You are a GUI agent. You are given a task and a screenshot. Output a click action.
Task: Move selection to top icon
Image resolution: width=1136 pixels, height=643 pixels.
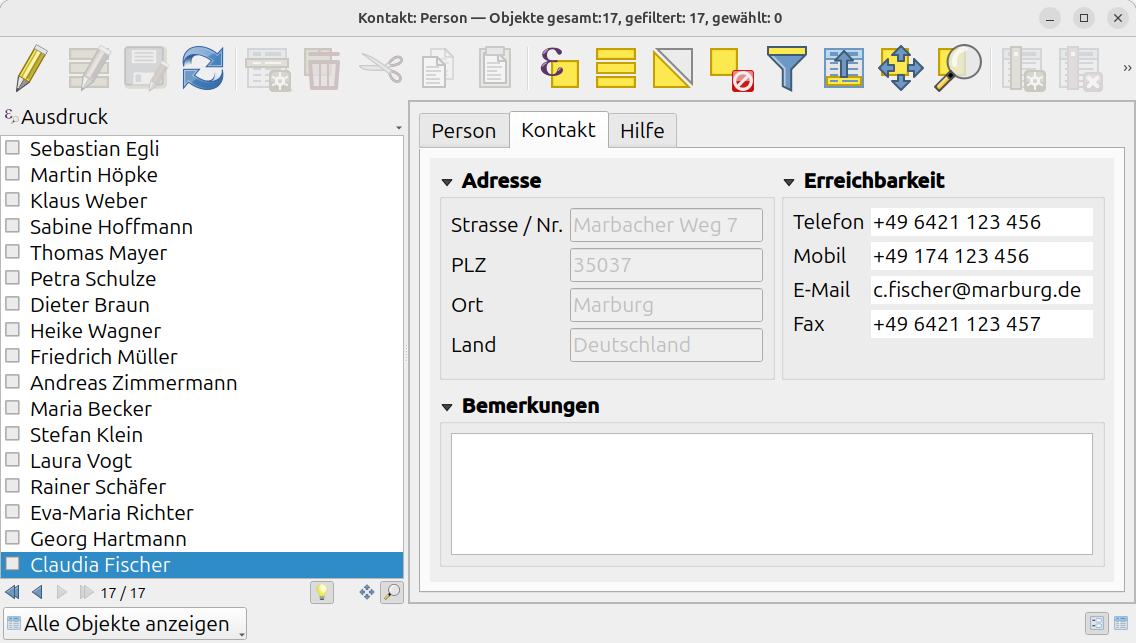843,69
